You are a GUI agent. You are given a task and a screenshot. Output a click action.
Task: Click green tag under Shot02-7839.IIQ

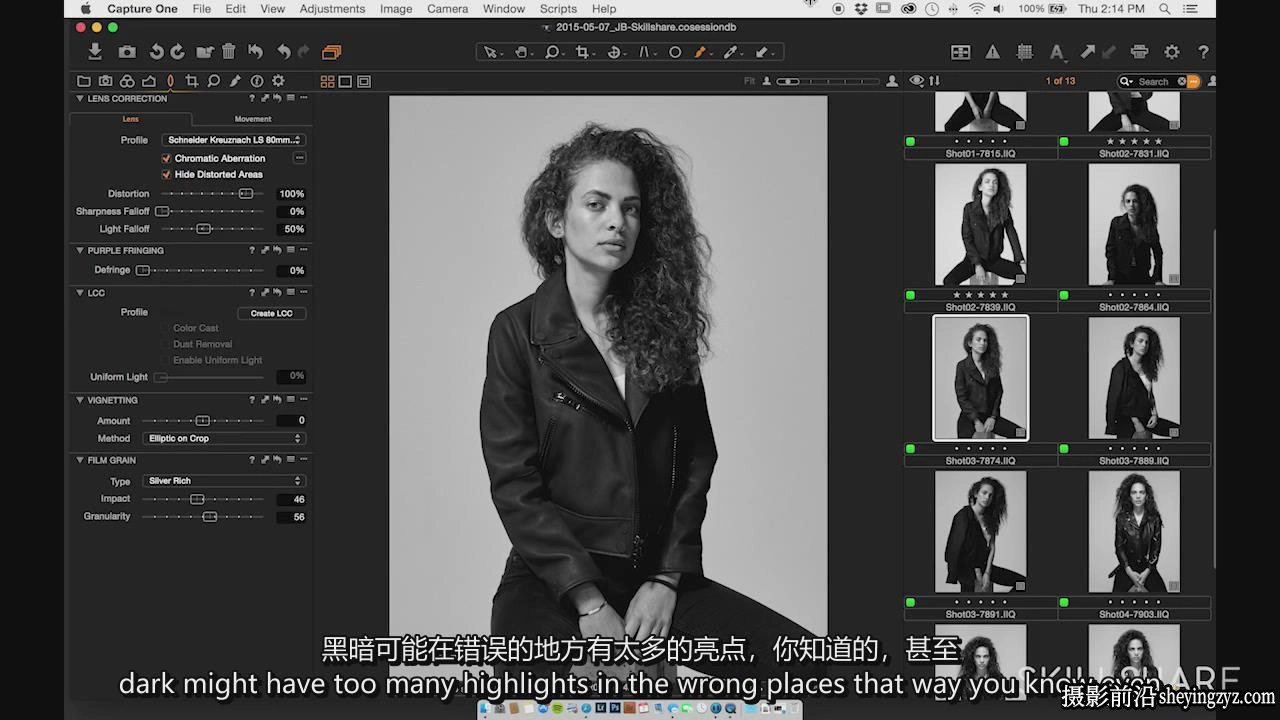(x=910, y=295)
